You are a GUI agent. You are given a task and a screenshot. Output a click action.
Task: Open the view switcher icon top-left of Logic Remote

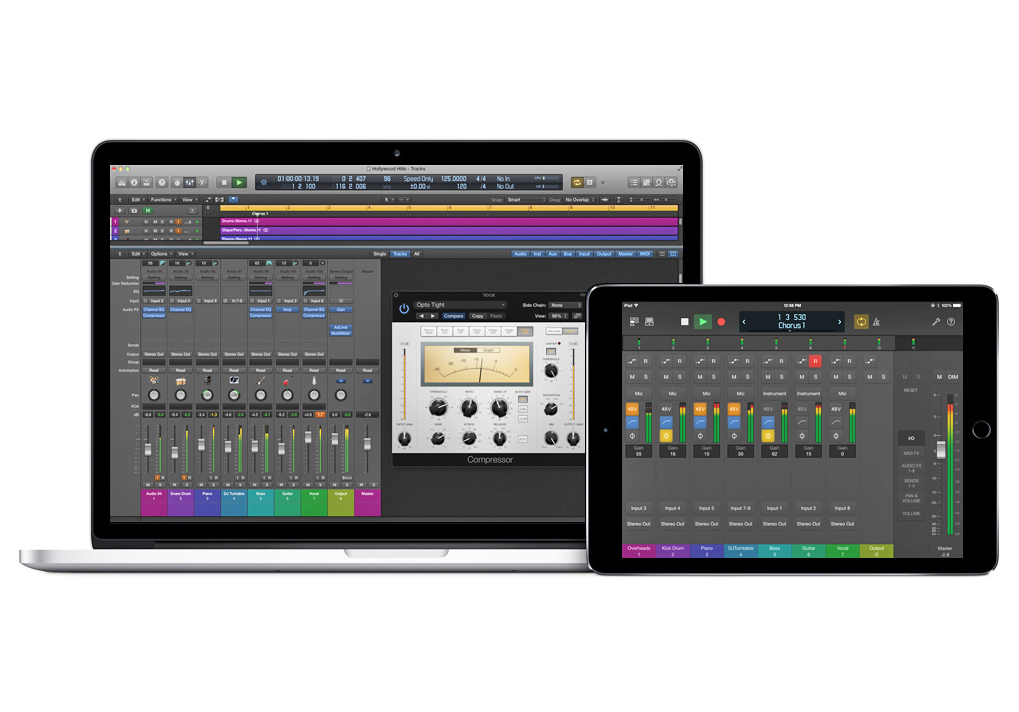tap(633, 321)
